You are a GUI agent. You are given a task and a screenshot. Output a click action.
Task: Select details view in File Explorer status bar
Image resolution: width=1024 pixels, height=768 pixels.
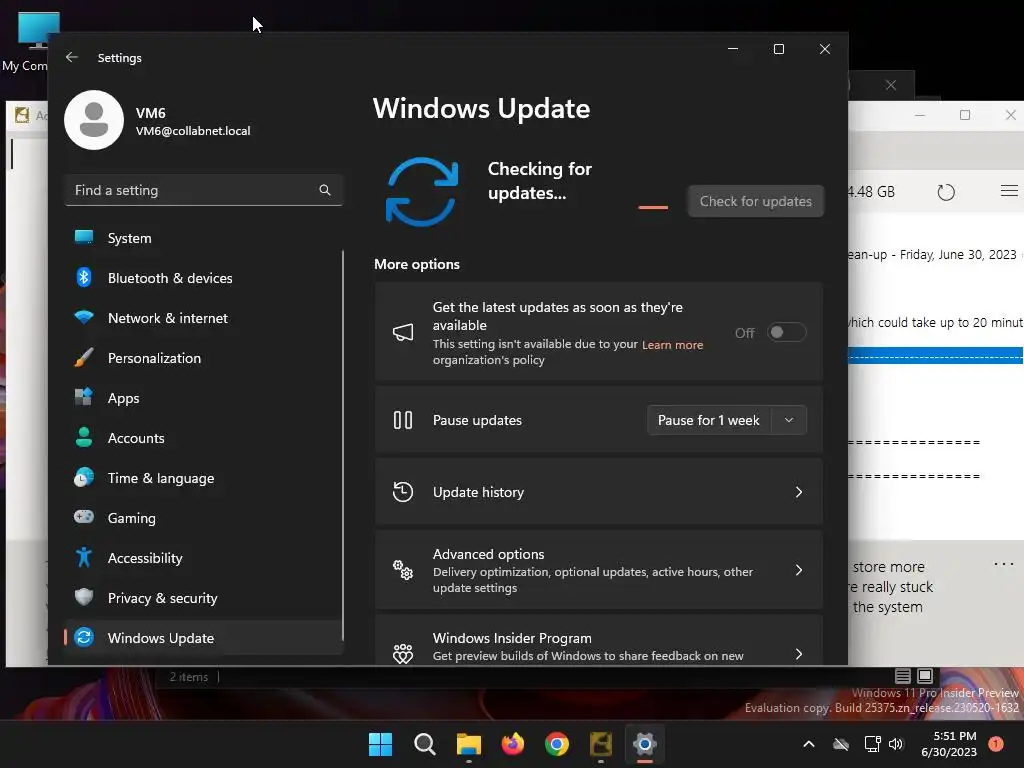tap(903, 676)
